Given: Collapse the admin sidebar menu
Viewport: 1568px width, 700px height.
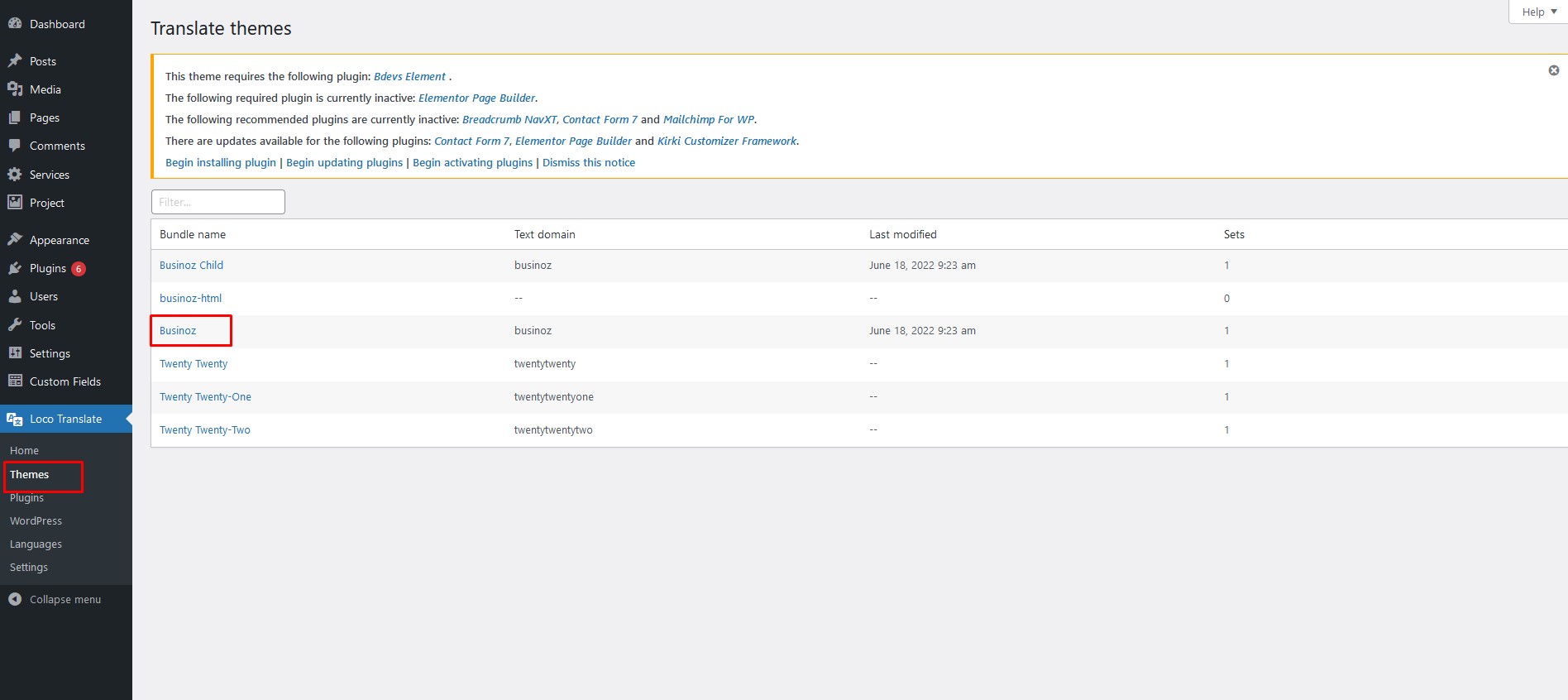Looking at the screenshot, I should click(55, 599).
